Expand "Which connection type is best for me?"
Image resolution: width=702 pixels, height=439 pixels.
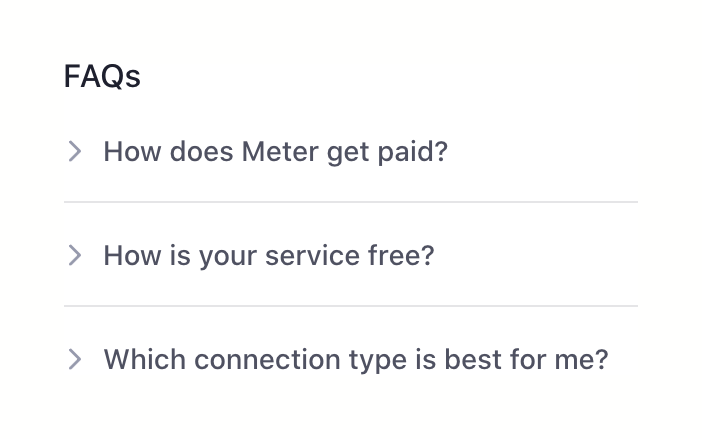355,360
